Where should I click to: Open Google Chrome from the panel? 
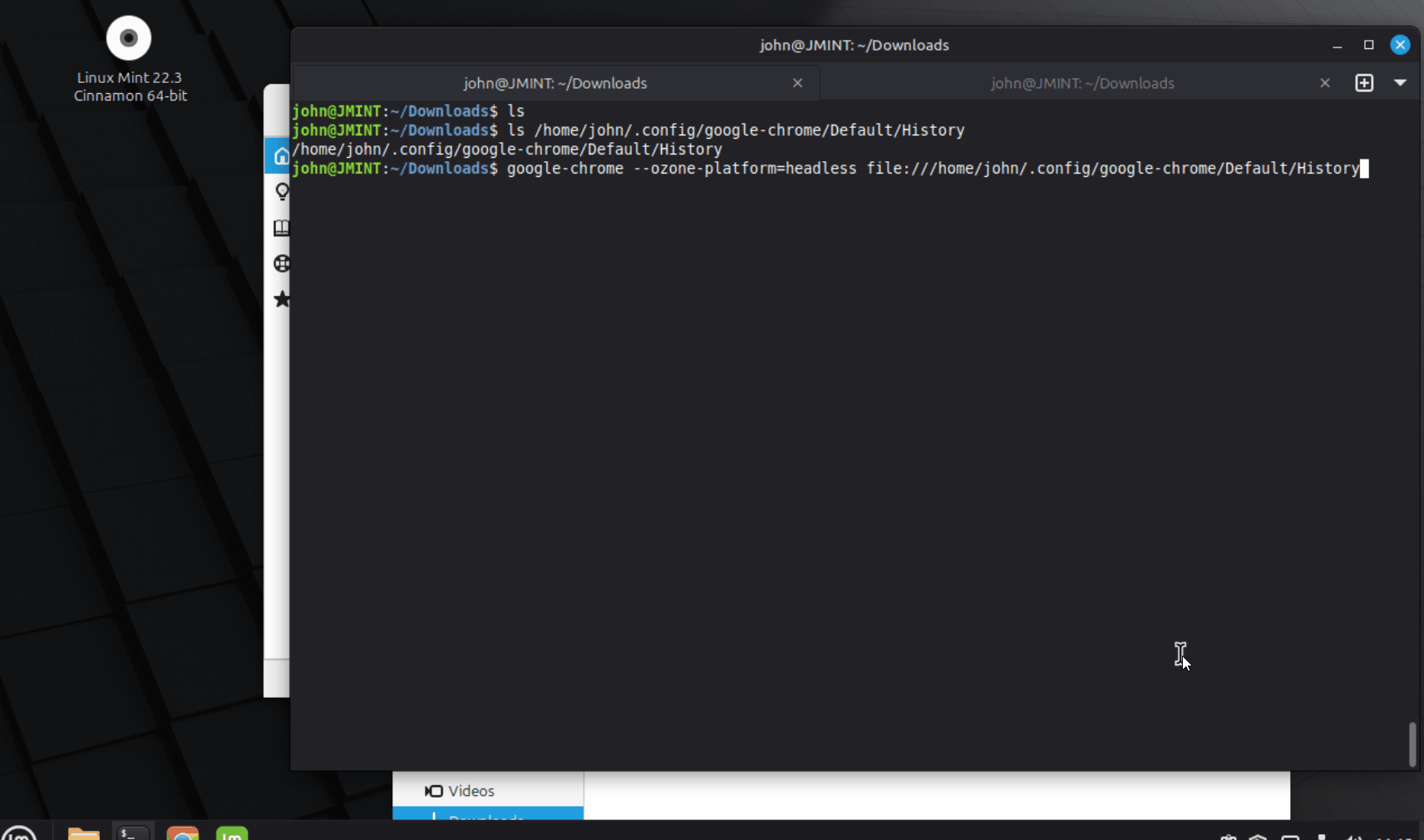tap(183, 833)
